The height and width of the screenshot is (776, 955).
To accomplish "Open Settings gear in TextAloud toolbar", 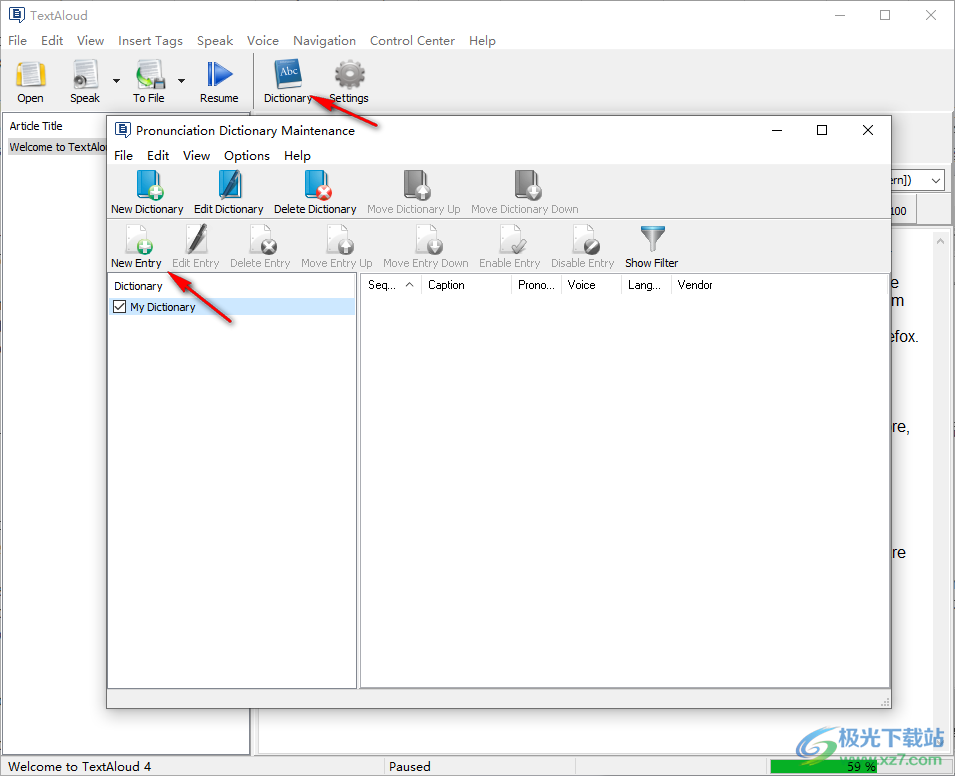I will tap(350, 74).
